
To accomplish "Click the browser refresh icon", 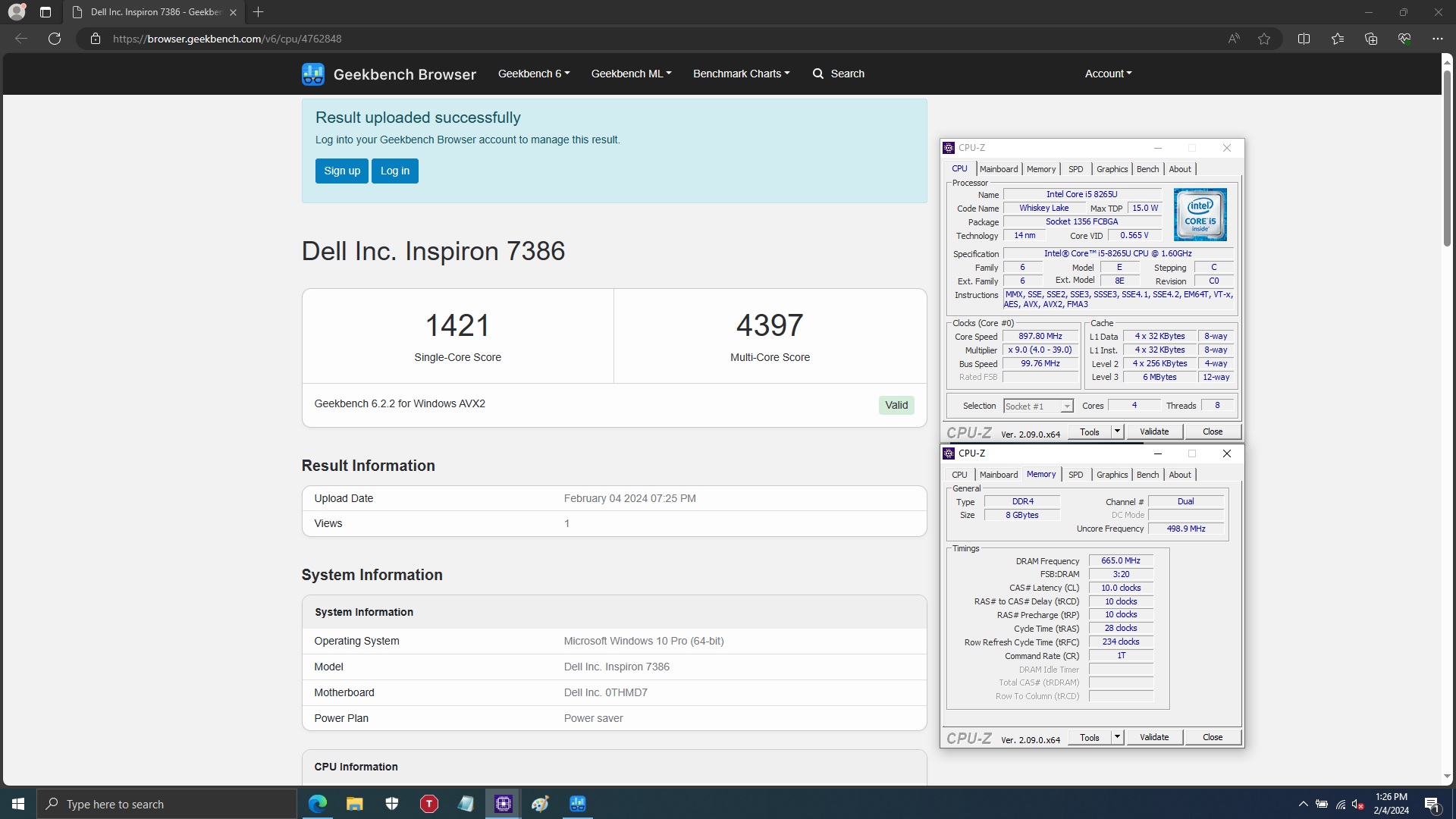I will (55, 39).
